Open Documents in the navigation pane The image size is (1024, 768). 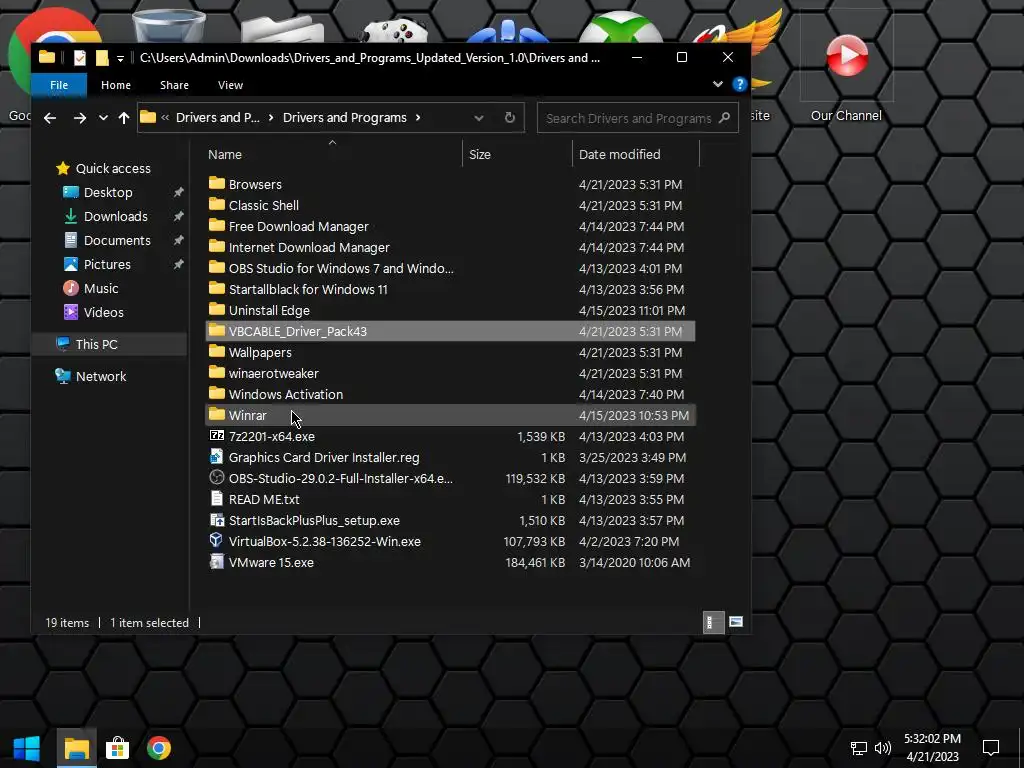click(x=117, y=240)
